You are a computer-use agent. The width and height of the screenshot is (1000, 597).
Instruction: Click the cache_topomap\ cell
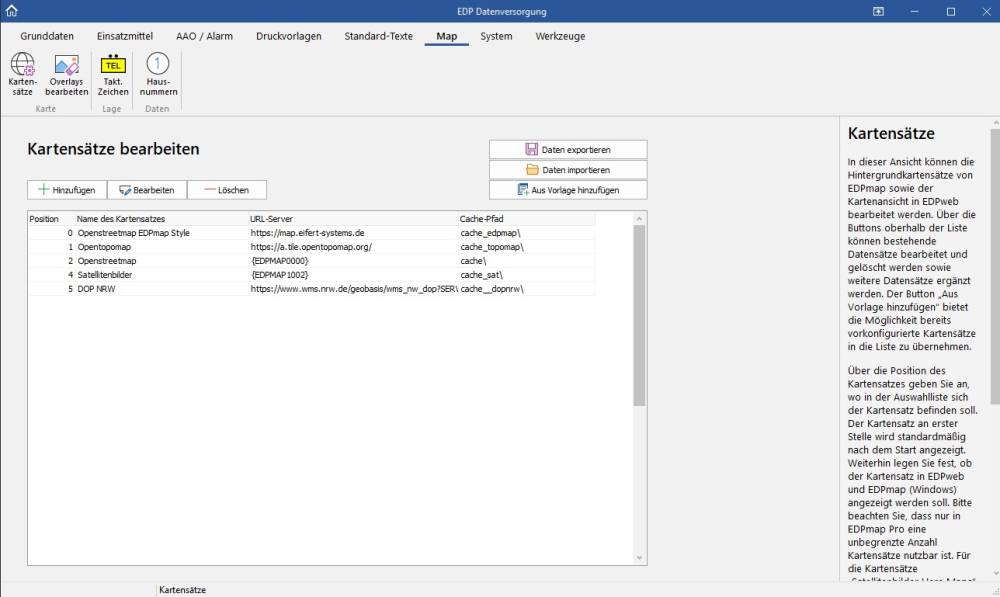[x=526, y=247]
